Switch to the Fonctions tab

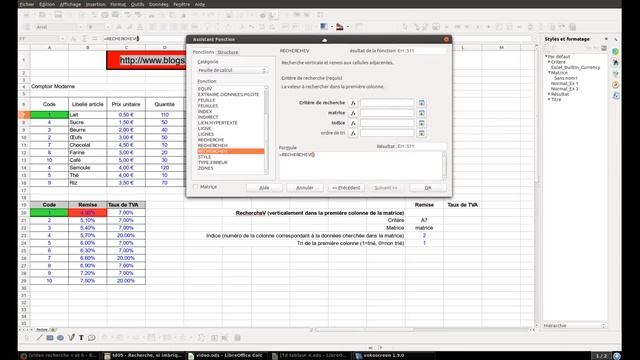click(203, 52)
